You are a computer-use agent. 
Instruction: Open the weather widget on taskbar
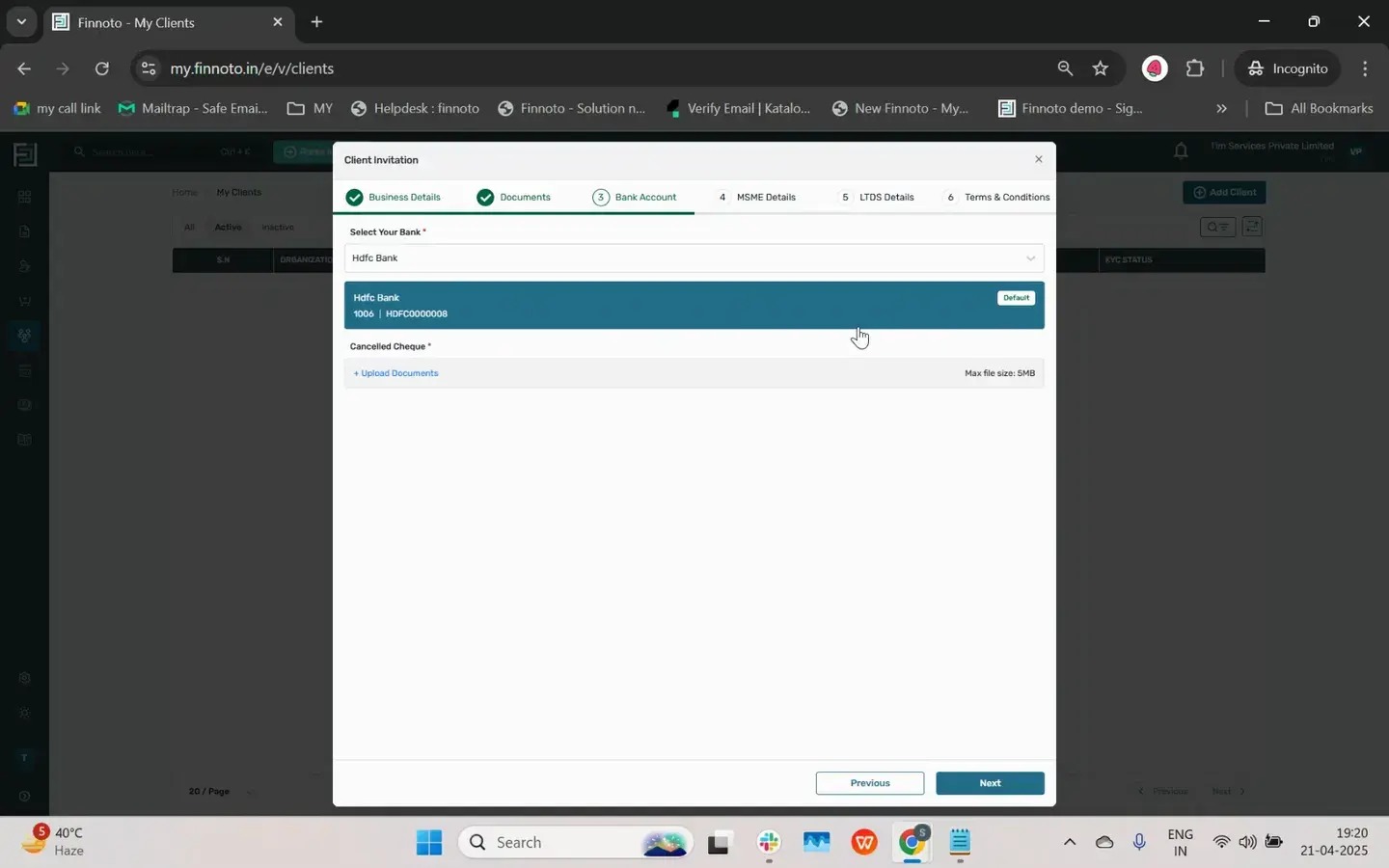pos(53,841)
